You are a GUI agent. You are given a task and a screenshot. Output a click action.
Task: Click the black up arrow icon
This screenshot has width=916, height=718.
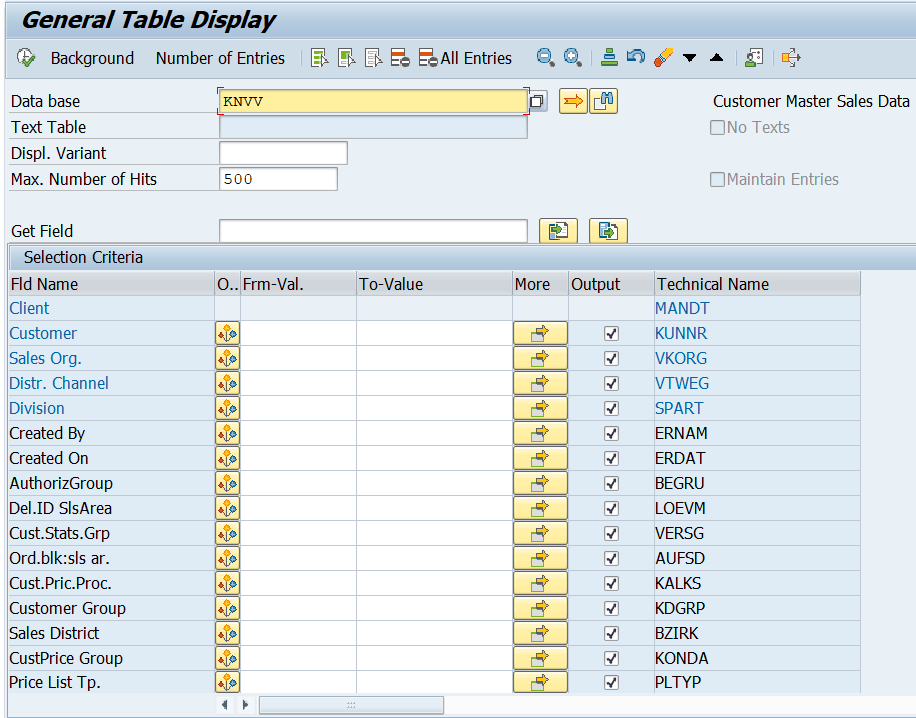(716, 57)
